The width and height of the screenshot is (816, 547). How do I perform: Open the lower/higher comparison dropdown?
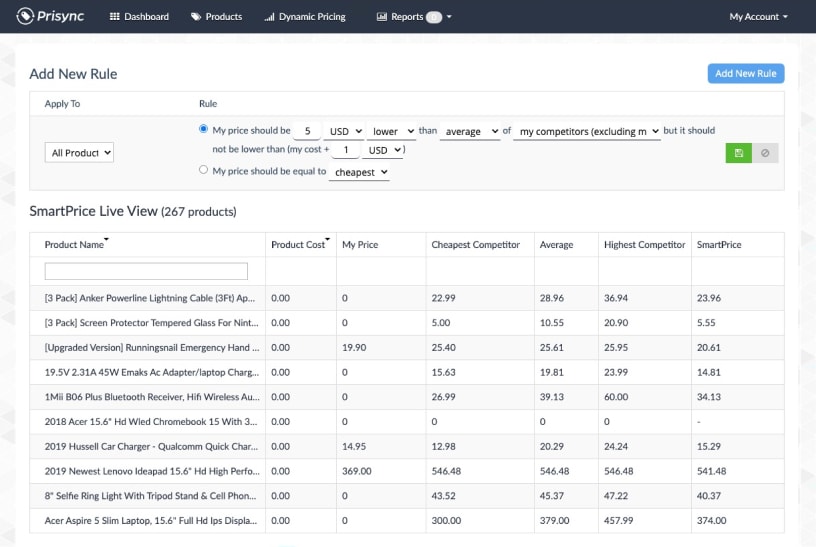pos(391,131)
